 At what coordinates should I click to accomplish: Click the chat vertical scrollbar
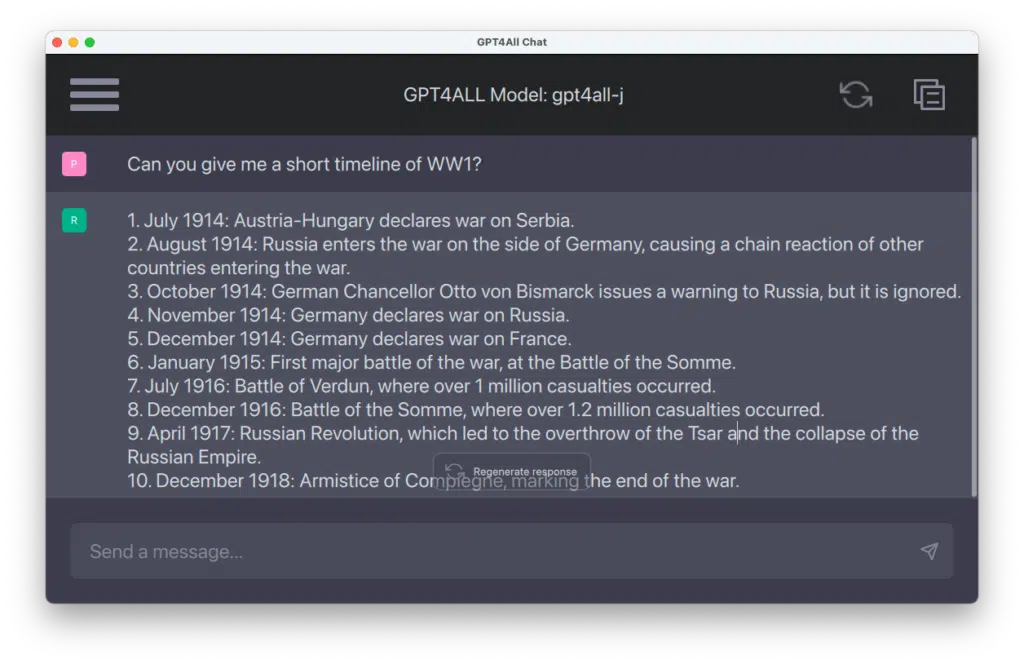[x=974, y=317]
